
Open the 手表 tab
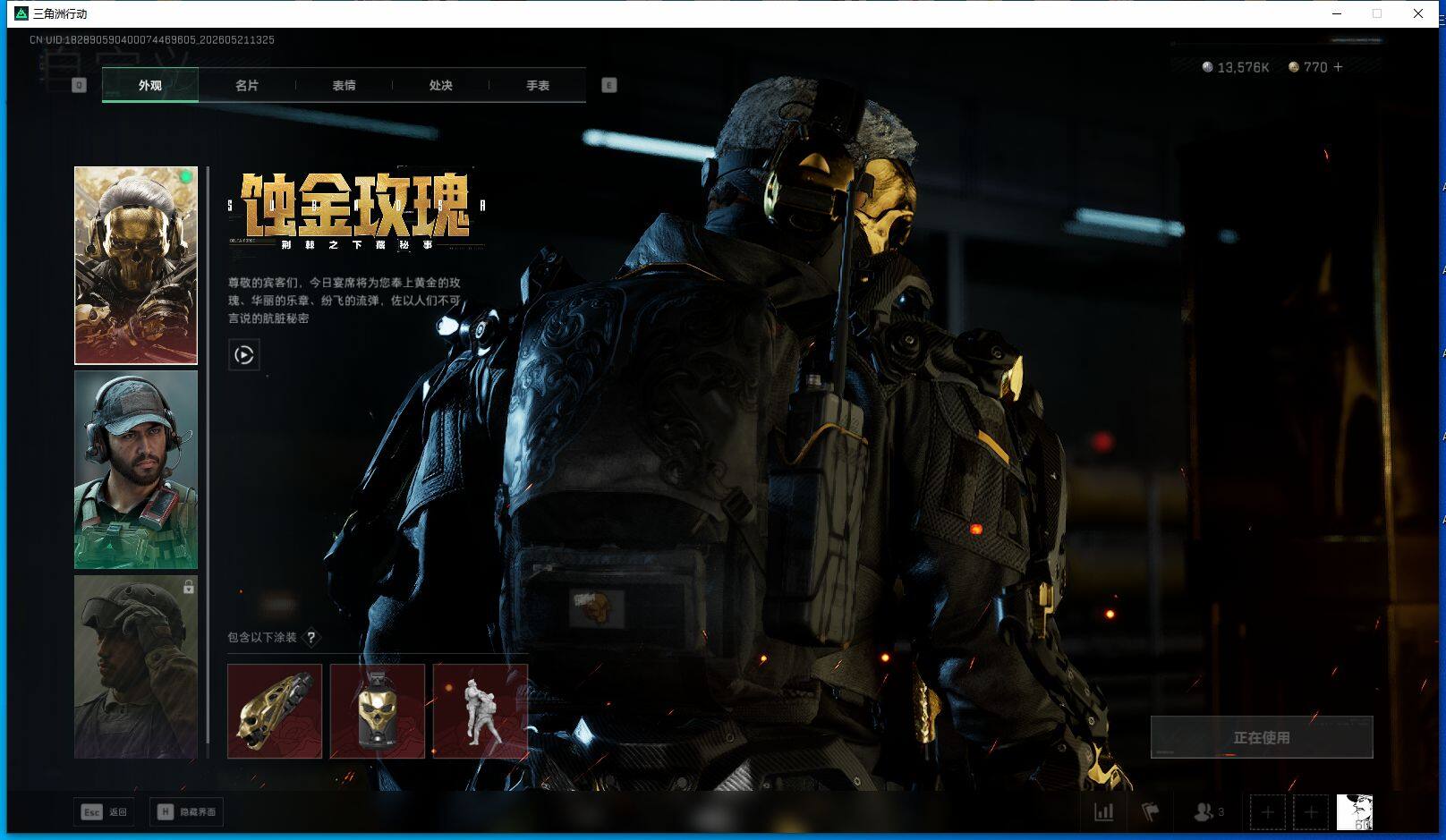click(538, 85)
